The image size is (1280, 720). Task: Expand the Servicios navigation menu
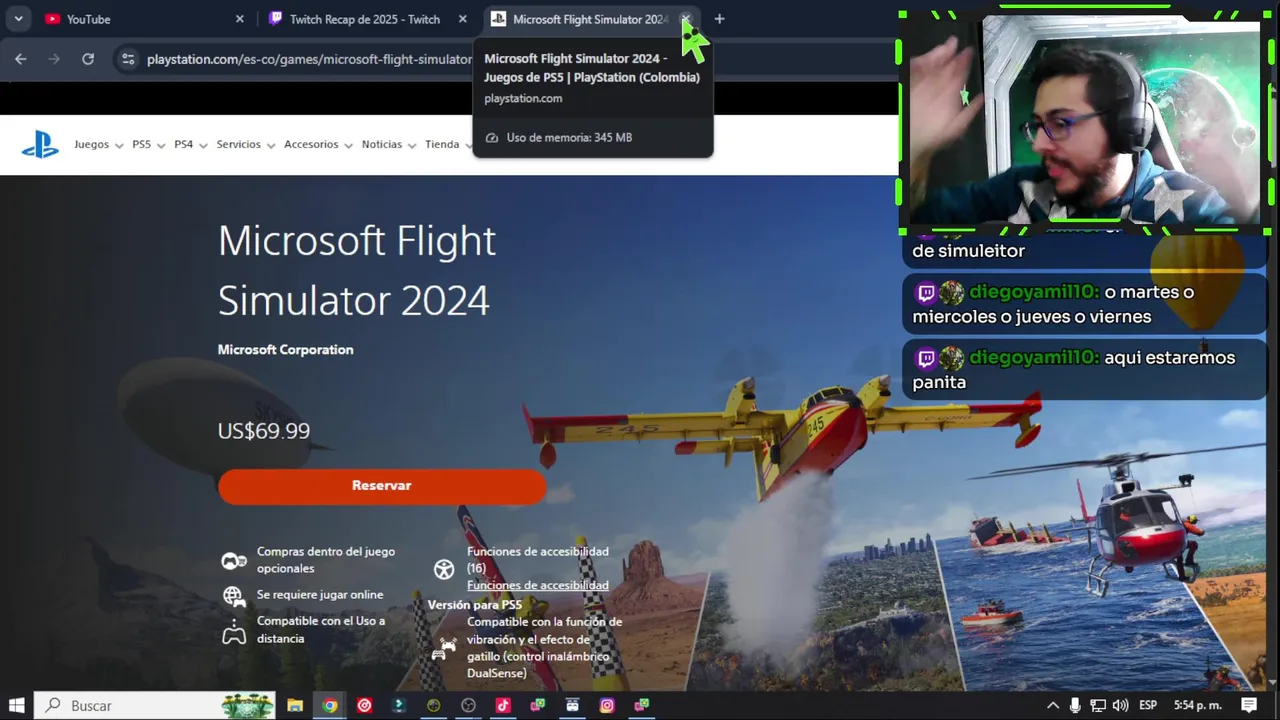245,145
